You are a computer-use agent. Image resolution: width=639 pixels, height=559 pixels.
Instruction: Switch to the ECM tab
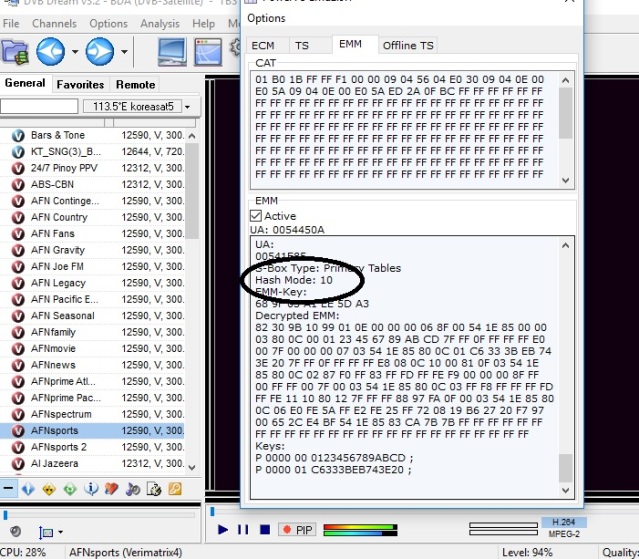coord(263,46)
